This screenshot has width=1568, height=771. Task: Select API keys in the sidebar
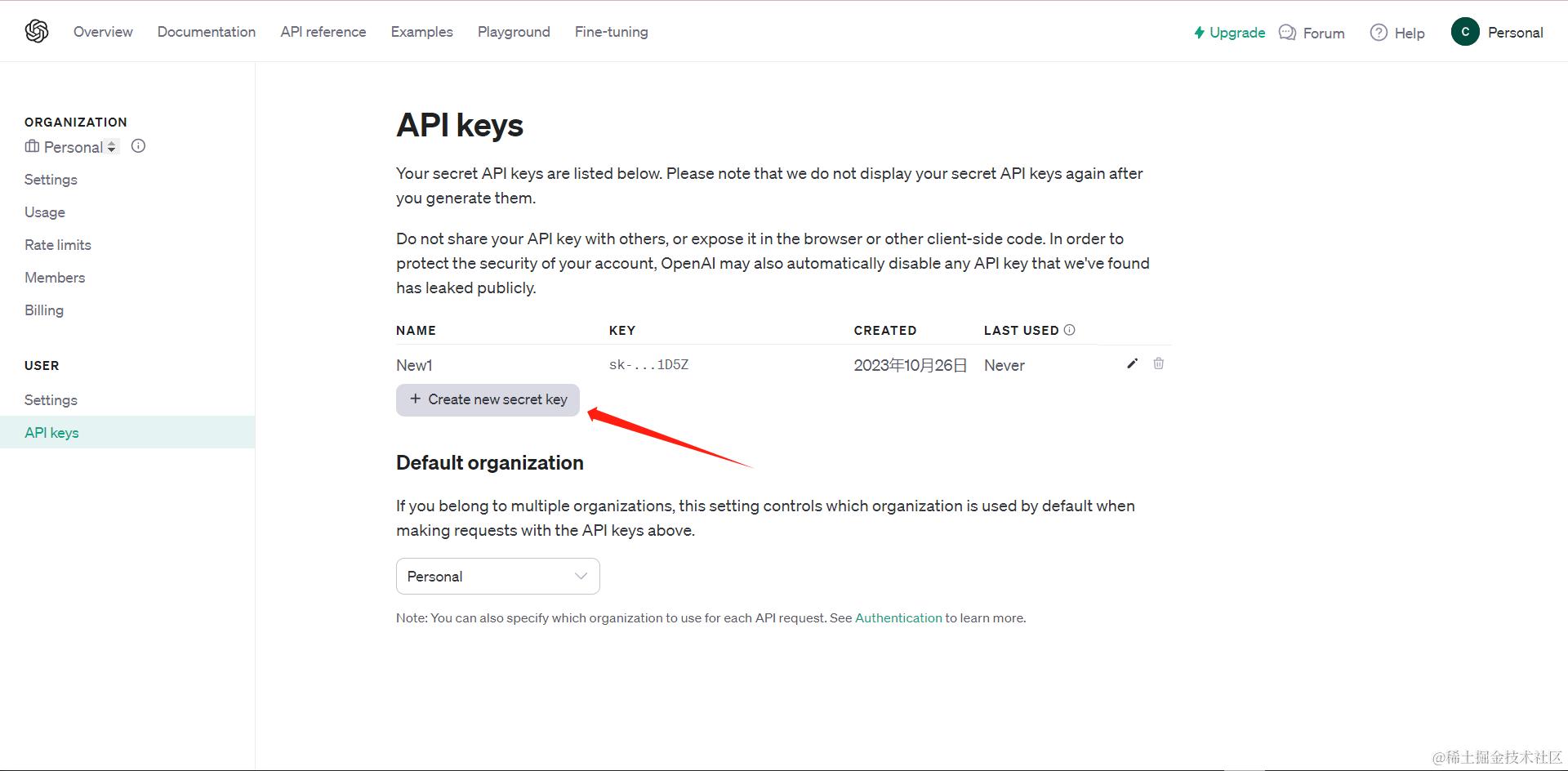[127, 432]
